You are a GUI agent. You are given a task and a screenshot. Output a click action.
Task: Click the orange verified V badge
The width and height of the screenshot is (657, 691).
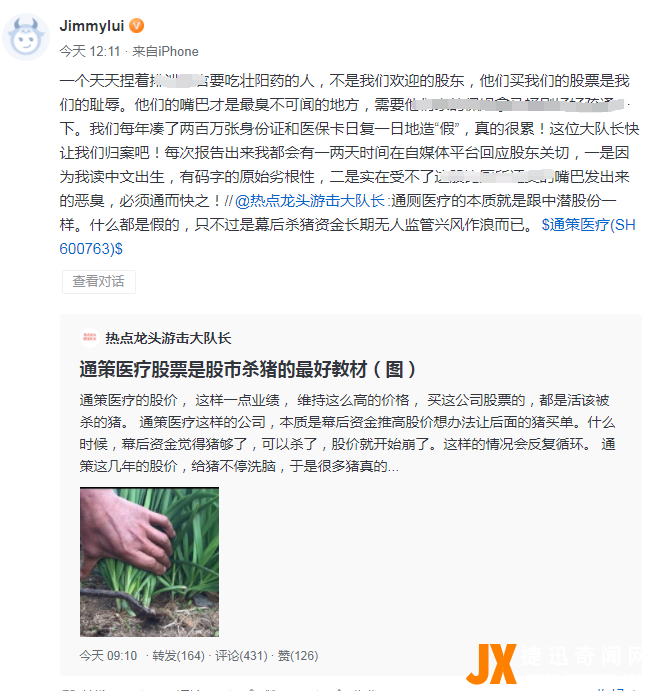[x=137, y=26]
